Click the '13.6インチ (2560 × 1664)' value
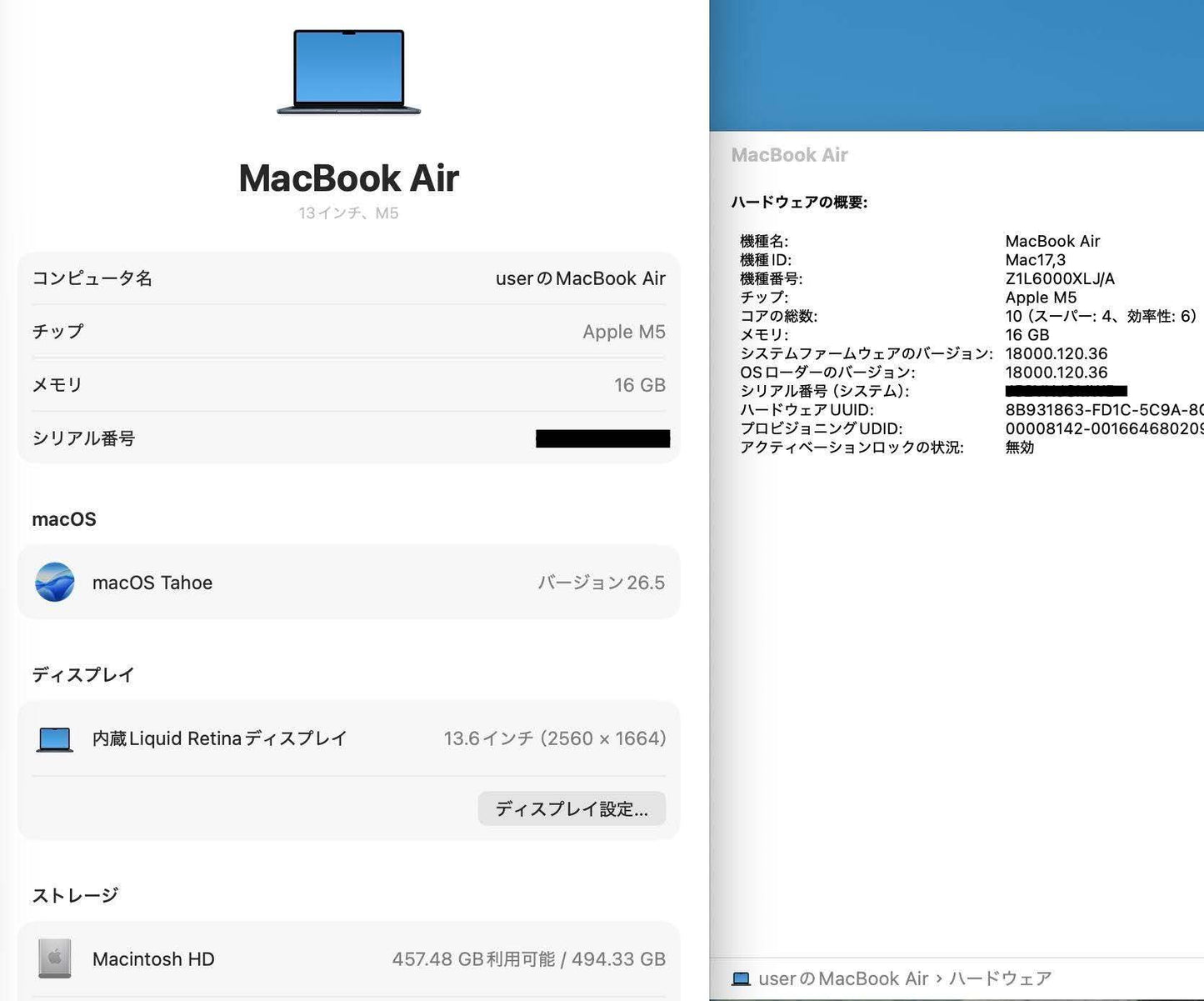This screenshot has height=1001, width=1204. pyautogui.click(x=555, y=738)
